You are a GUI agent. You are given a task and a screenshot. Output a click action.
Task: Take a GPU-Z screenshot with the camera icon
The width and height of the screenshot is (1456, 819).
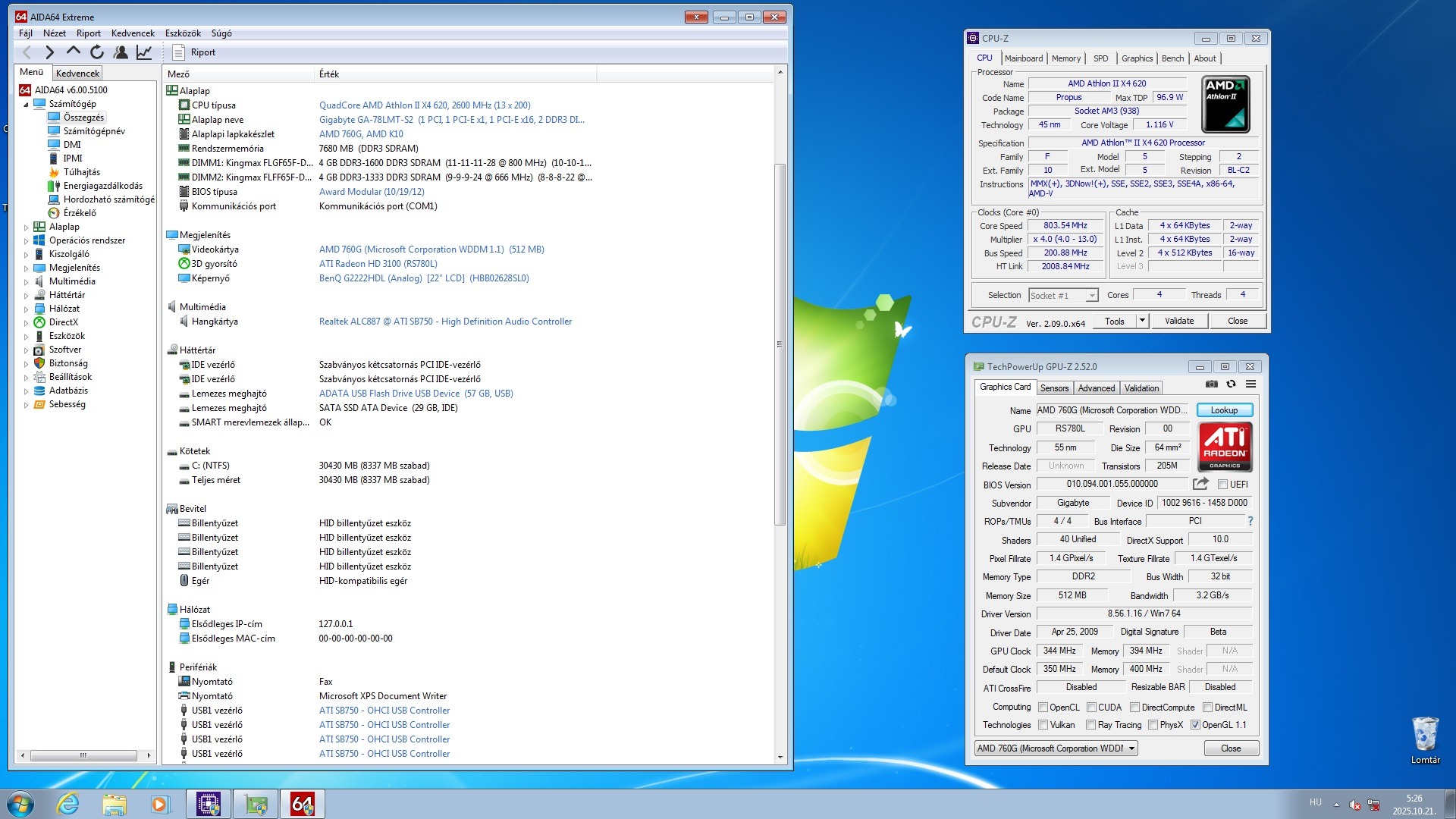1212,384
